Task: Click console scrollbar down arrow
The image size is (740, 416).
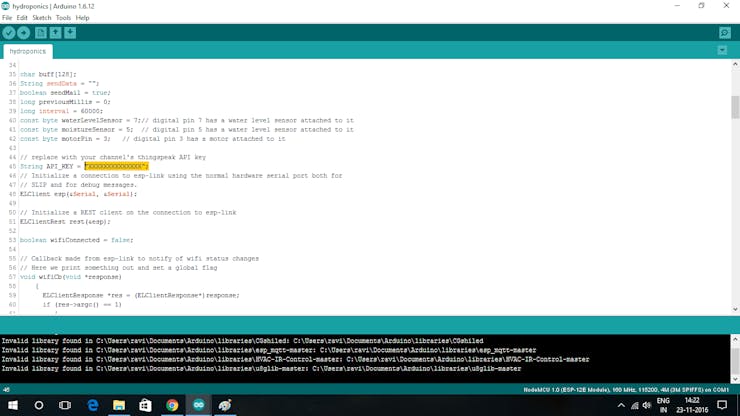Action: 735,379
